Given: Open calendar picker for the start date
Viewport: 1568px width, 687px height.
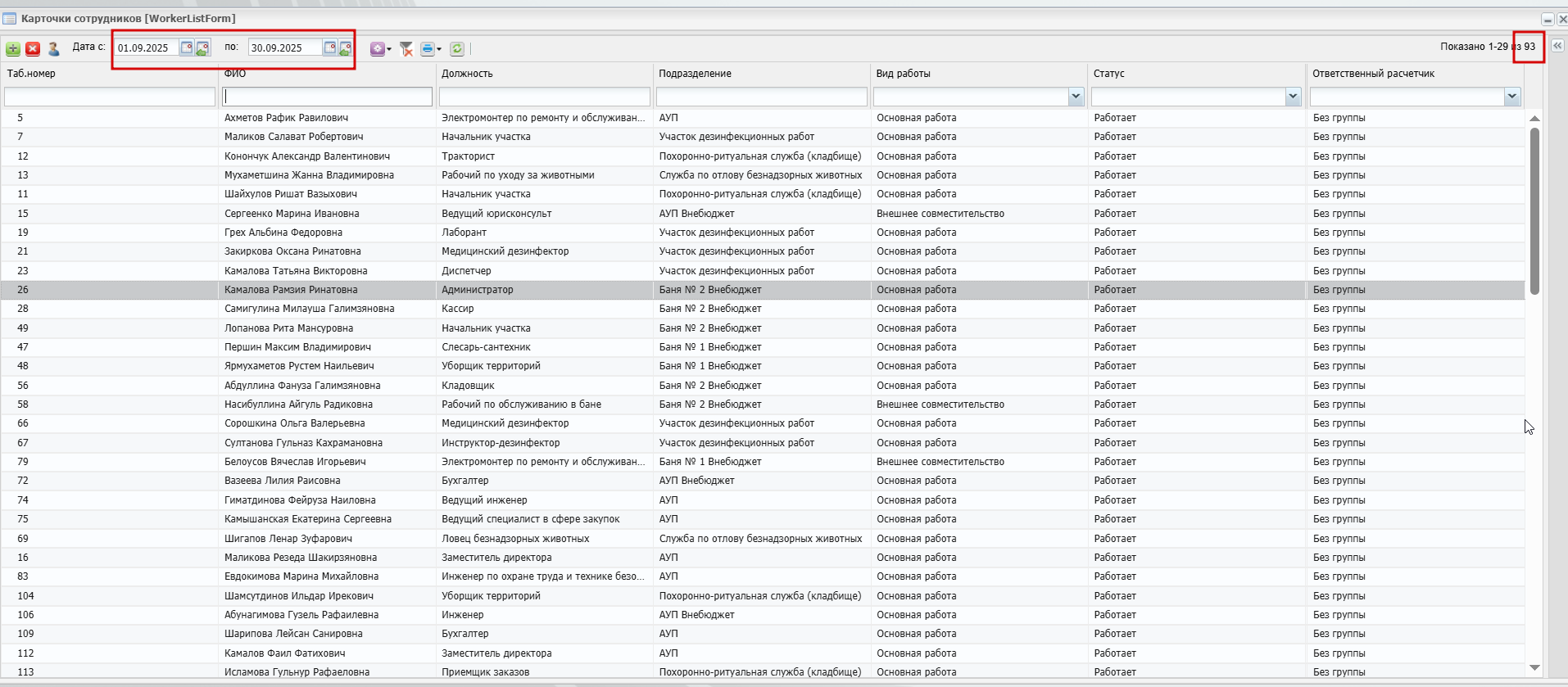Looking at the screenshot, I should pos(187,47).
